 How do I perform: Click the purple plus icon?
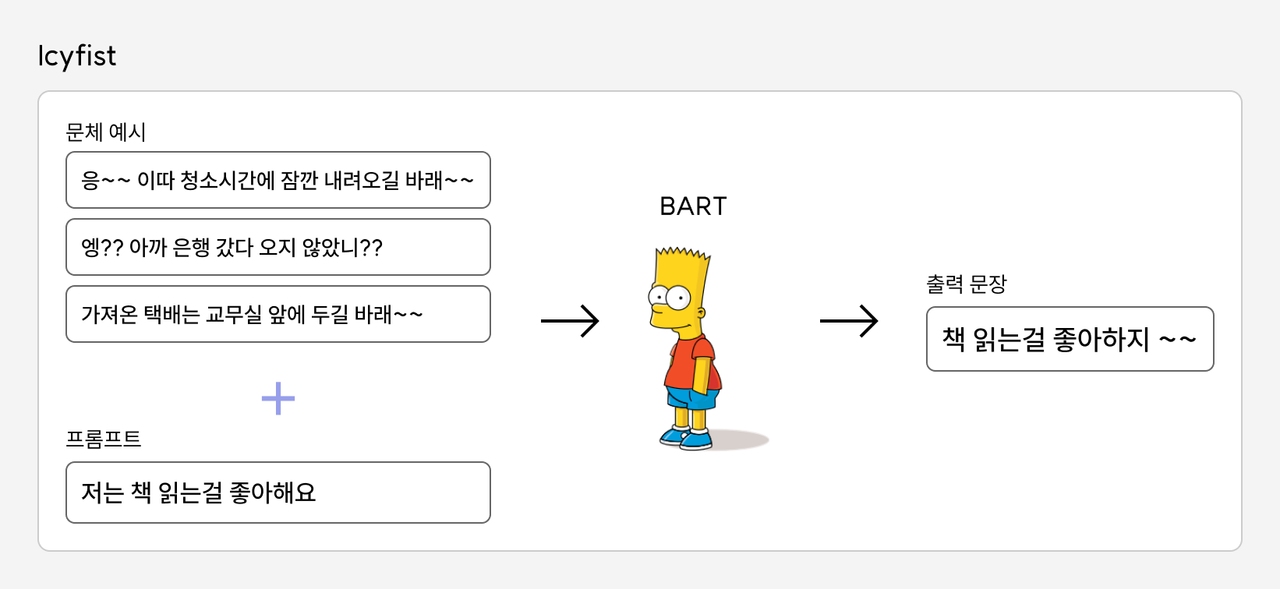(278, 399)
